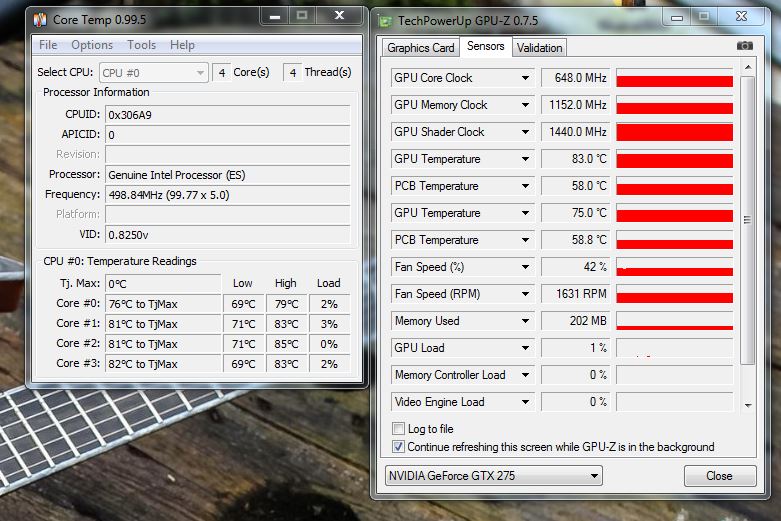This screenshot has width=781, height=521.
Task: Open the File menu in Core Temp
Action: click(48, 45)
